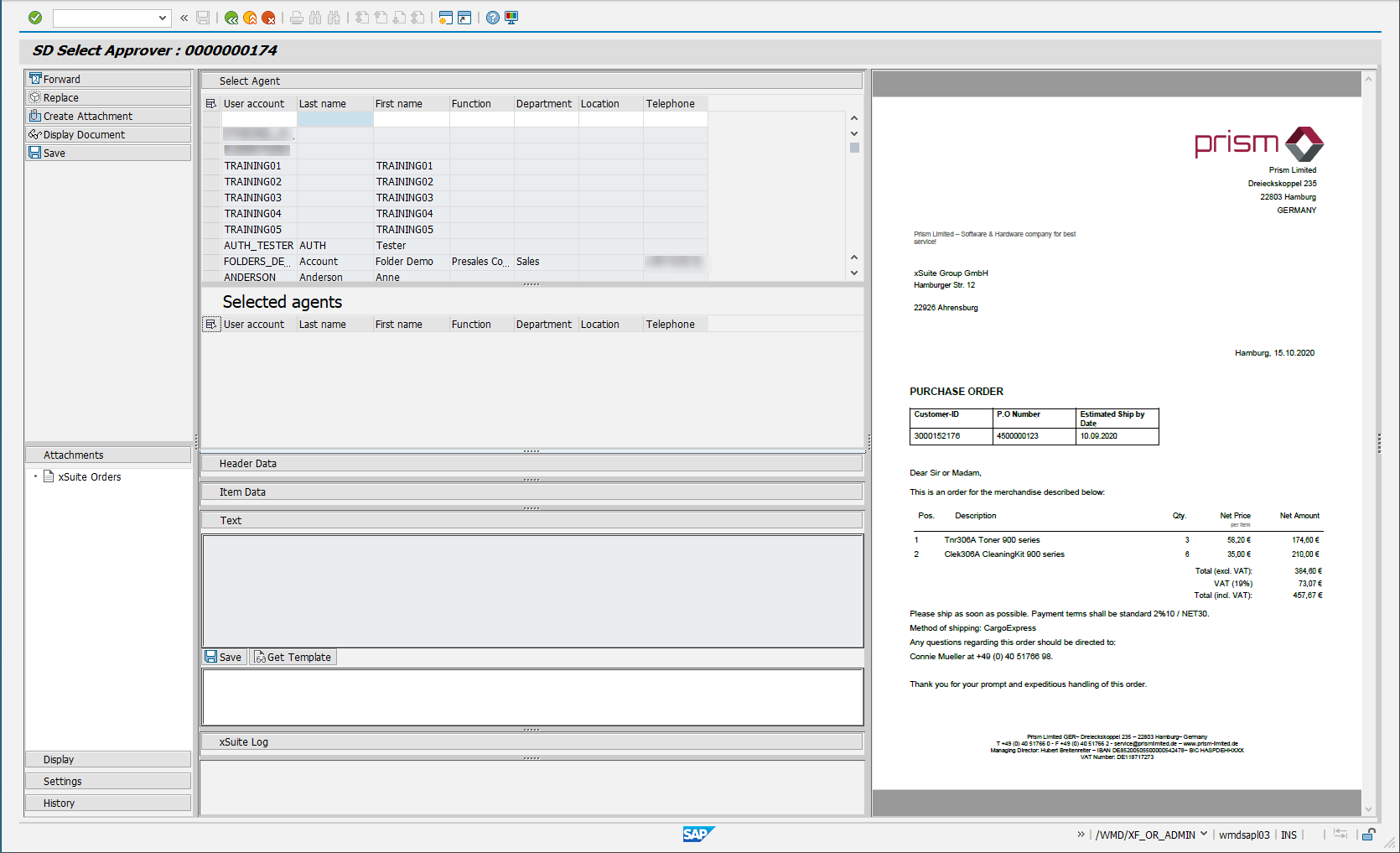The height and width of the screenshot is (853, 1400).
Task: Open the Find (binoculars) search icon
Action: click(x=314, y=18)
